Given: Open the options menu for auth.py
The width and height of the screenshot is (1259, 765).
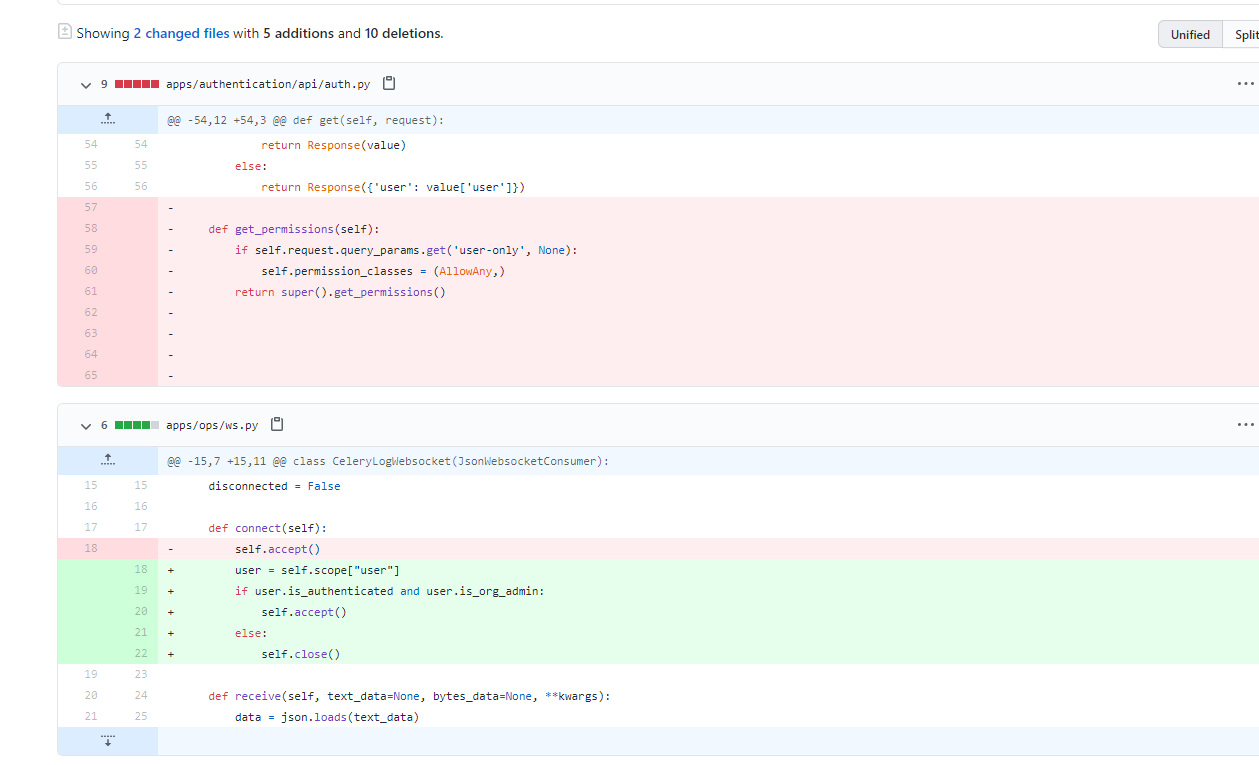Looking at the screenshot, I should coord(1244,84).
